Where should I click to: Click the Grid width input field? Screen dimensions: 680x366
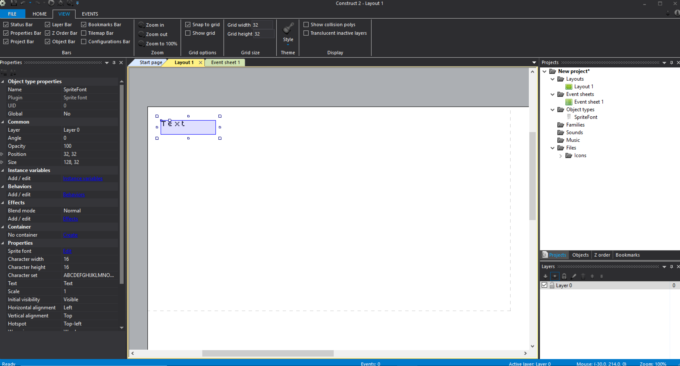pyautogui.click(x=262, y=25)
